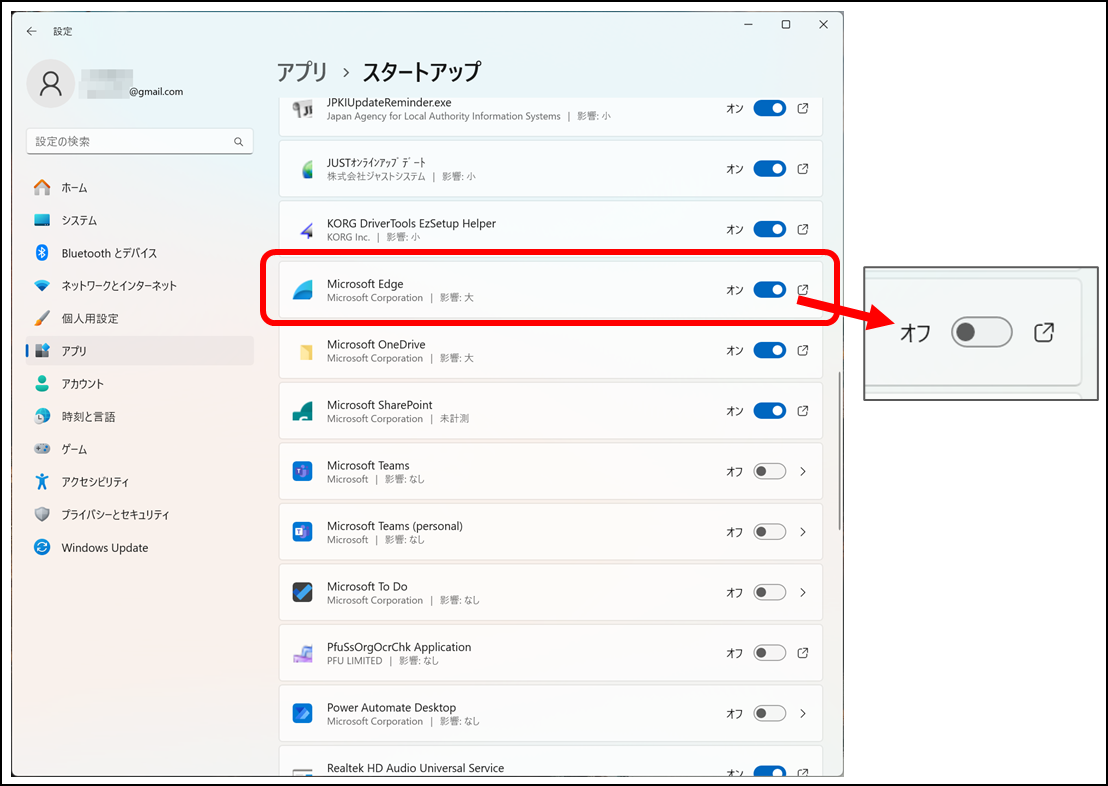This screenshot has width=1108, height=786.
Task: Click the Microsoft To Do app icon
Action: [303, 592]
